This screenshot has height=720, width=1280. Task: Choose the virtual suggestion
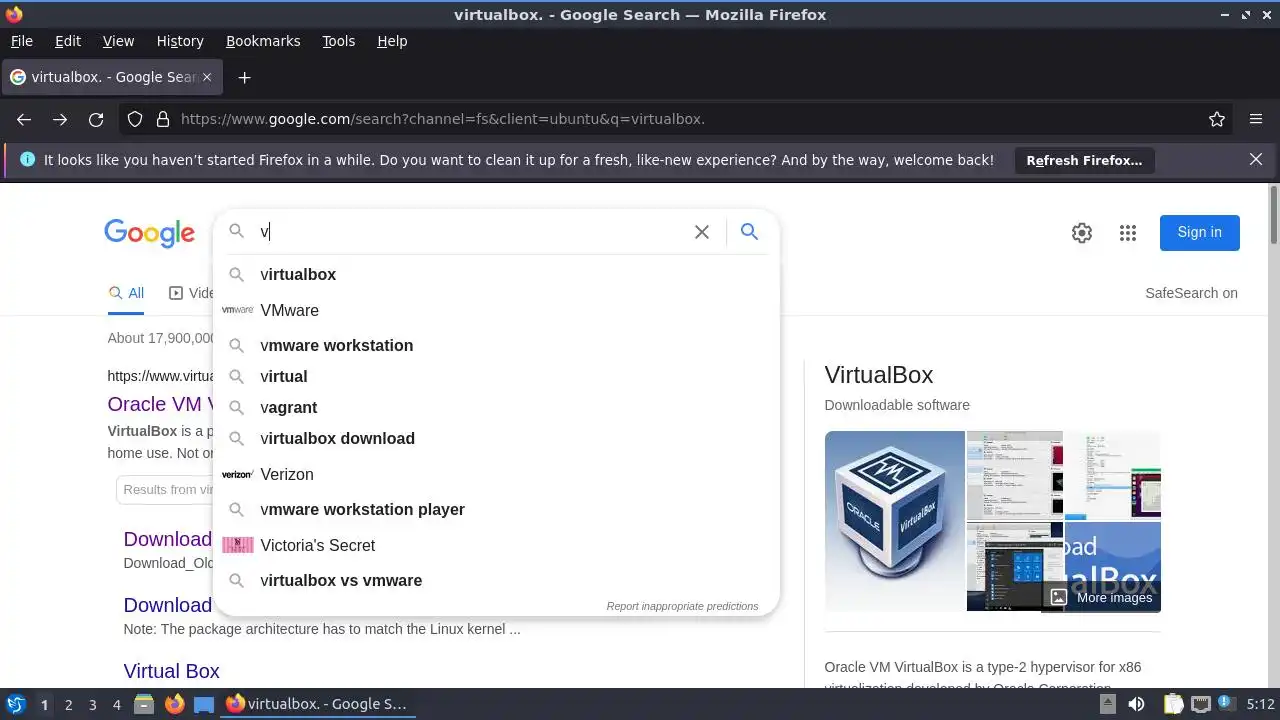(x=496, y=376)
